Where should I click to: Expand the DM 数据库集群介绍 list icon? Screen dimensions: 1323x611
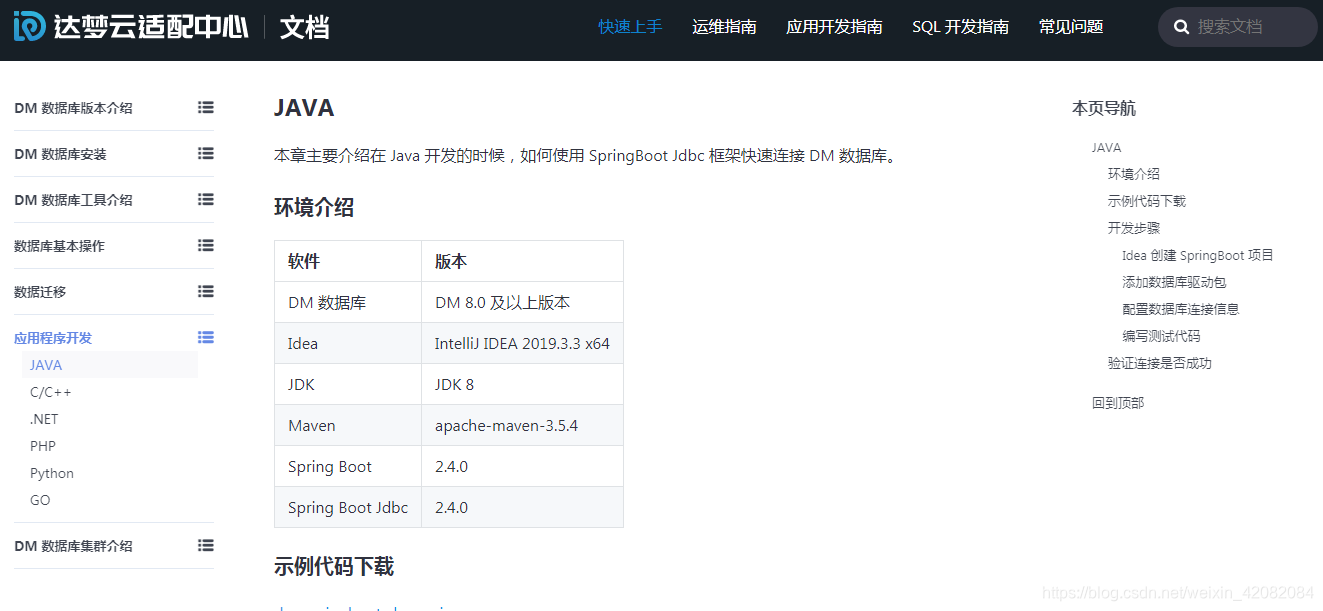206,545
